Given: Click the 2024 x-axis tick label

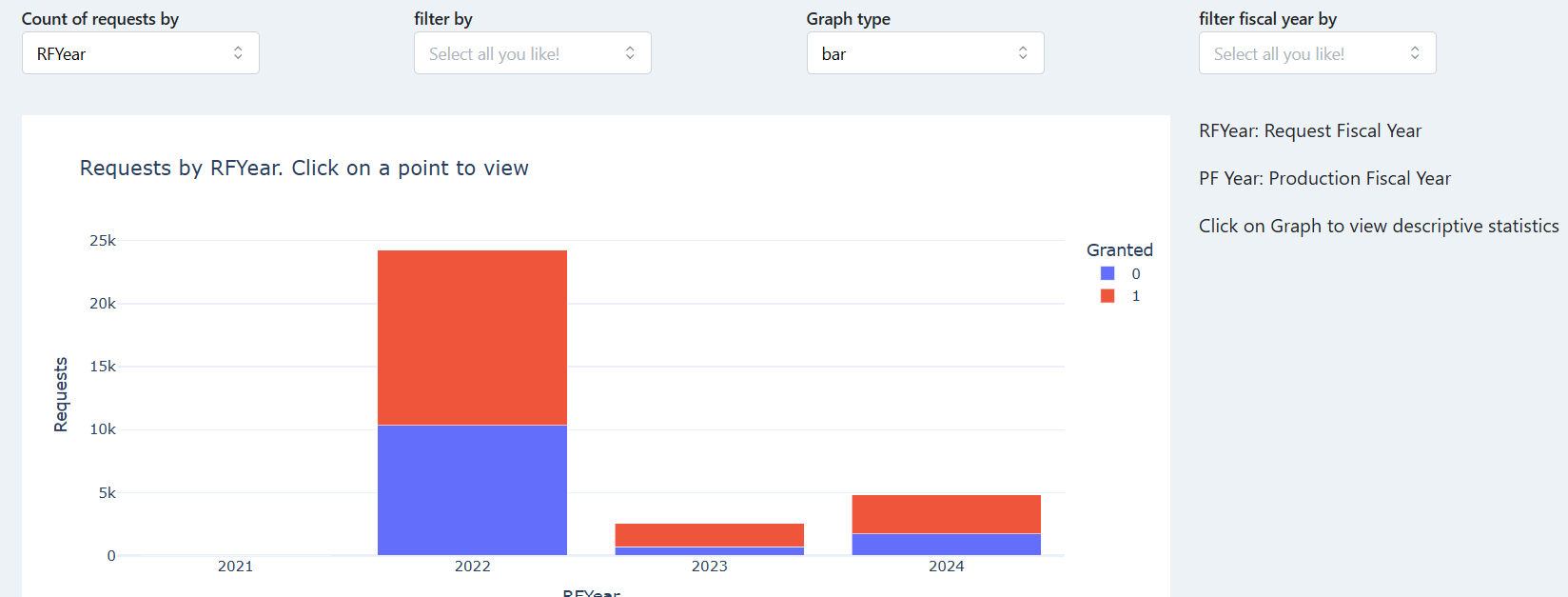Looking at the screenshot, I should tap(946, 567).
